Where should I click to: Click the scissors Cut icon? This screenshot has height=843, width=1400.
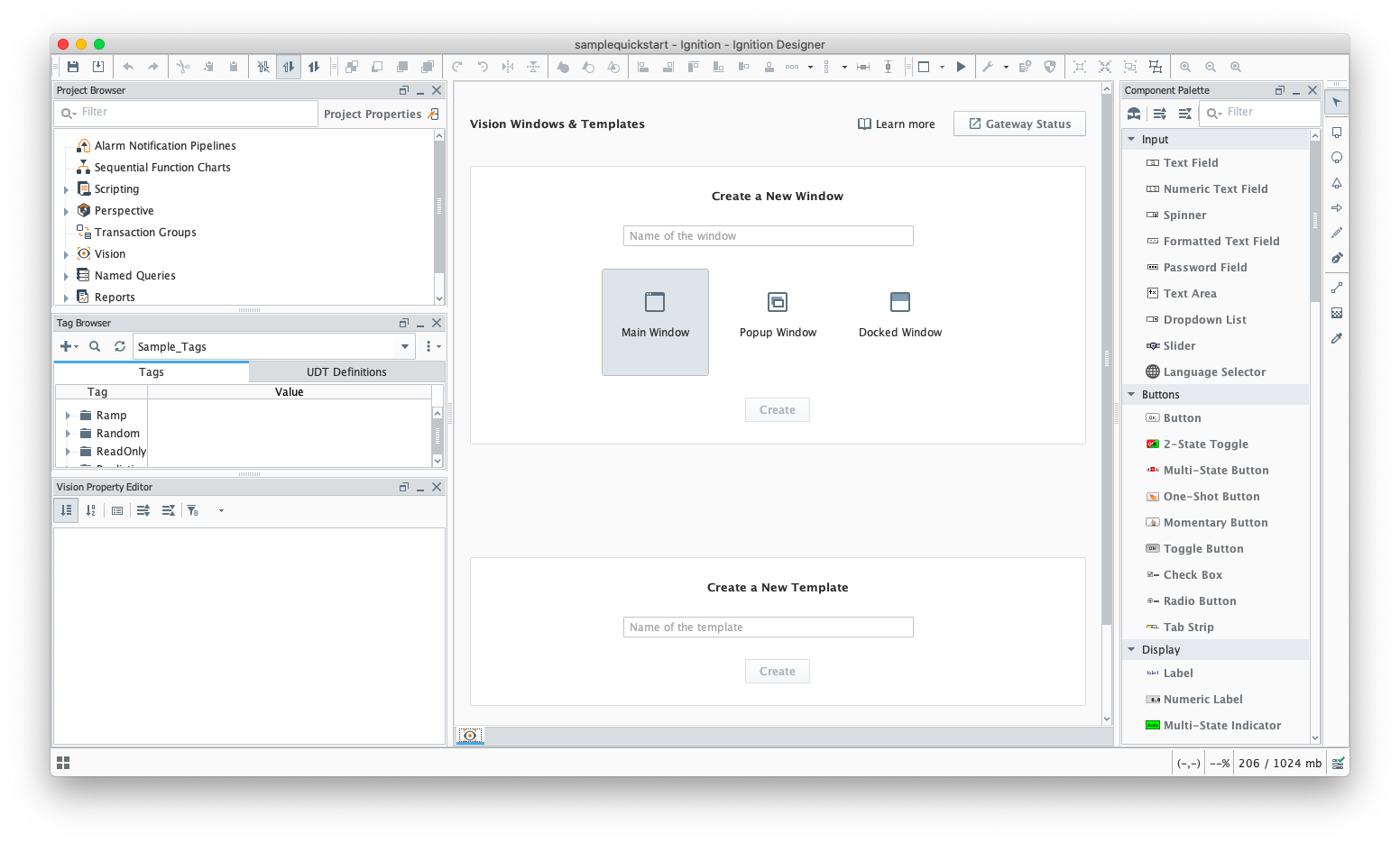pos(183,67)
